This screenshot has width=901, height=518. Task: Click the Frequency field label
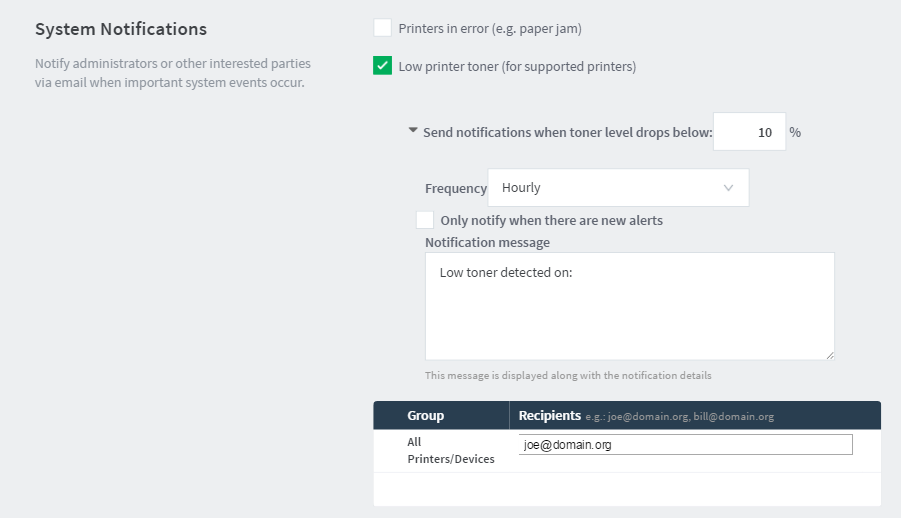[x=456, y=189]
